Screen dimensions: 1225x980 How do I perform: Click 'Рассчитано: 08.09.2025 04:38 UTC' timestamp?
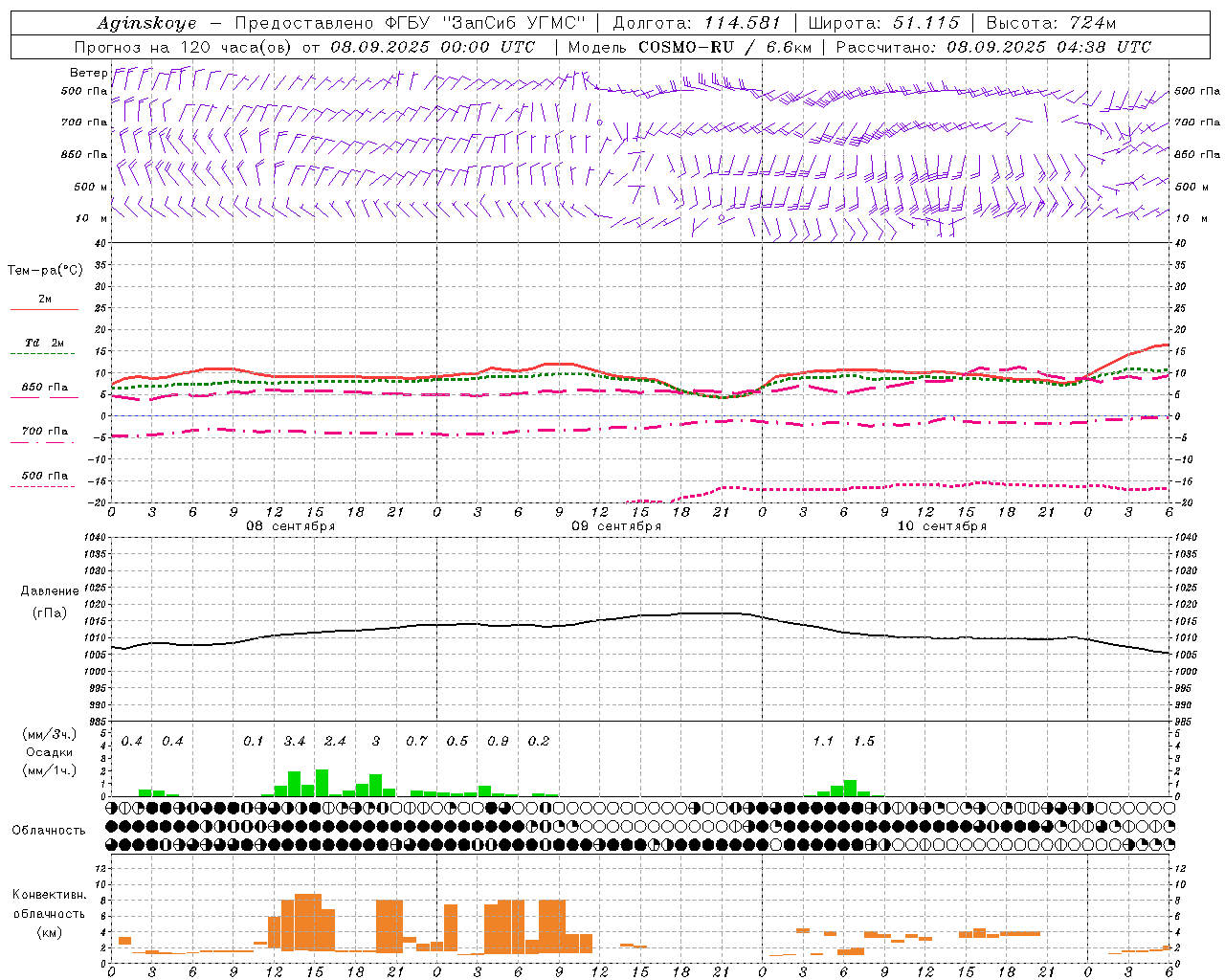pyautogui.click(x=993, y=47)
